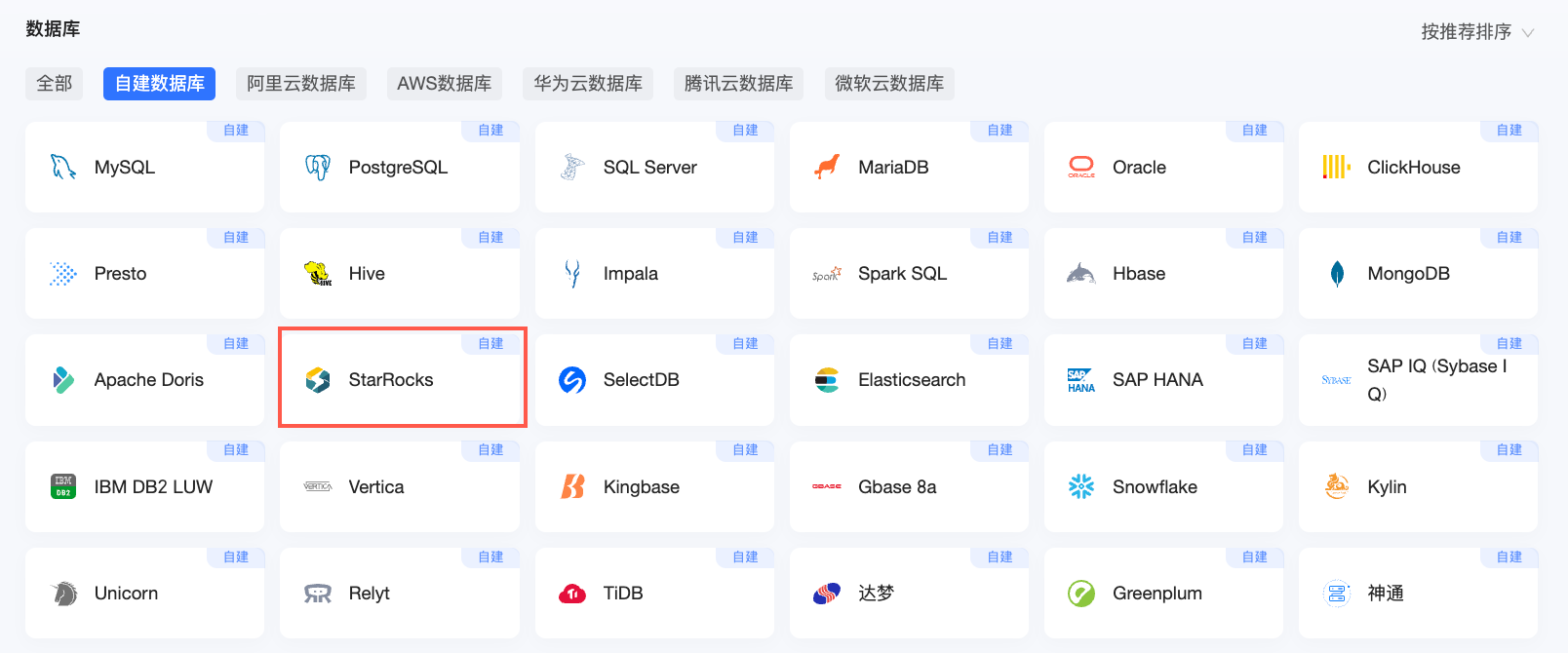Image resolution: width=1568 pixels, height=653 pixels.
Task: Switch to the 全部 tab
Action: (55, 84)
